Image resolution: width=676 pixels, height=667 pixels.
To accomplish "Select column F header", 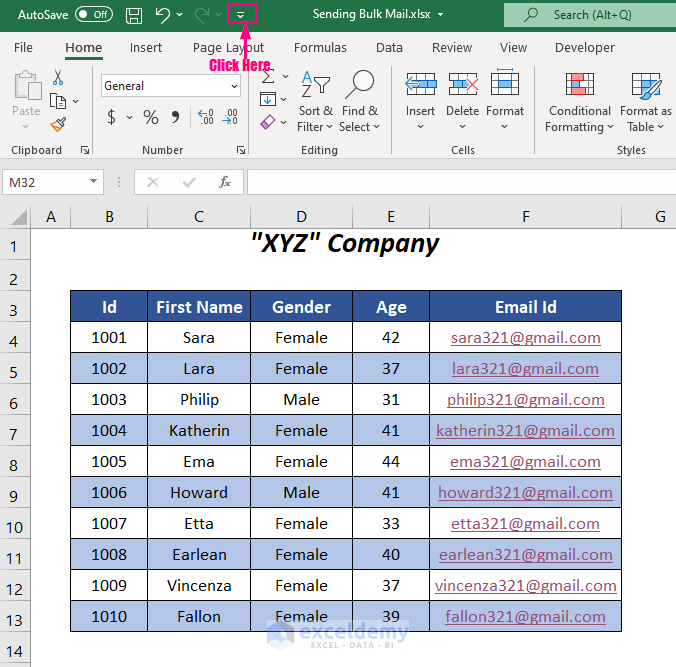I will coord(526,216).
